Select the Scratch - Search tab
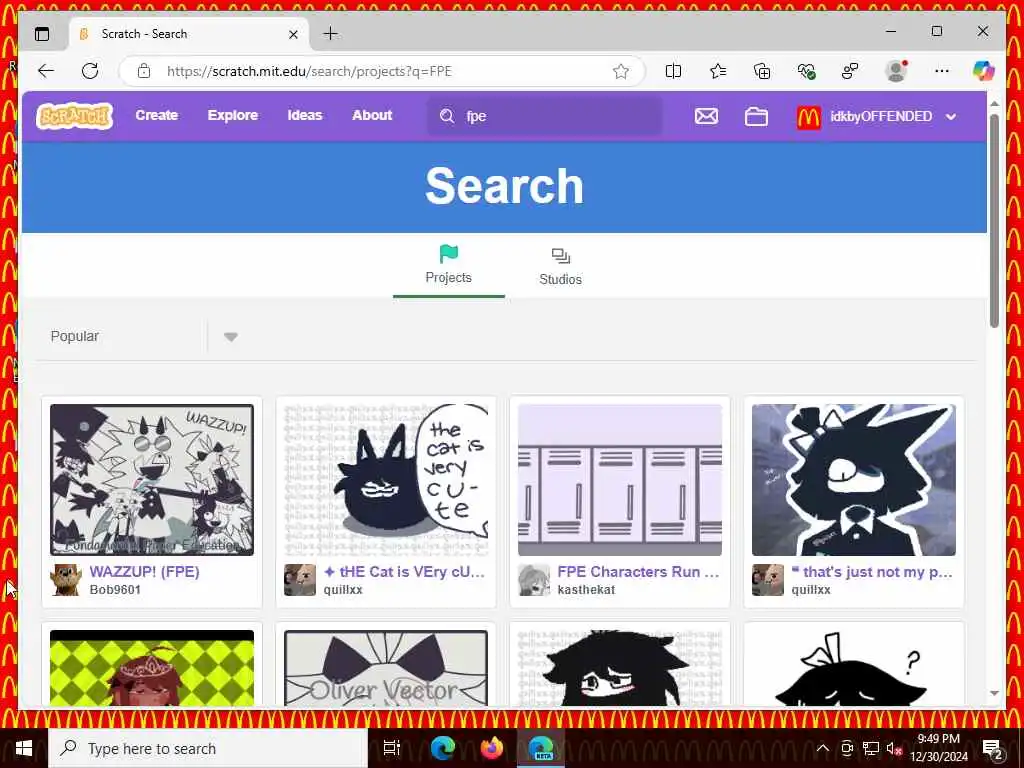Viewport: 1024px width, 768px height. pyautogui.click(x=189, y=34)
